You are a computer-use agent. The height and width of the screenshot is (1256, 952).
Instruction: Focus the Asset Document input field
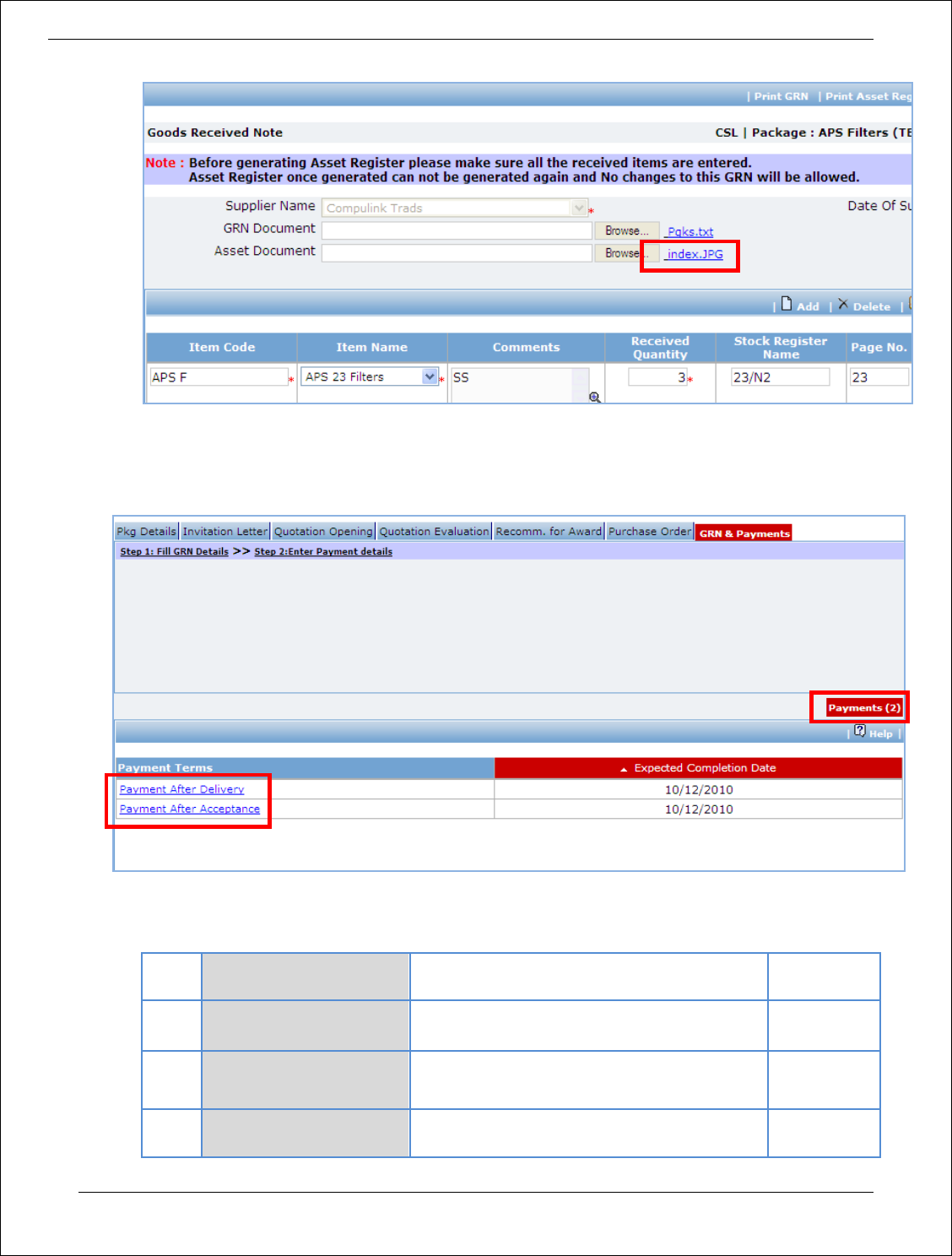[x=457, y=253]
